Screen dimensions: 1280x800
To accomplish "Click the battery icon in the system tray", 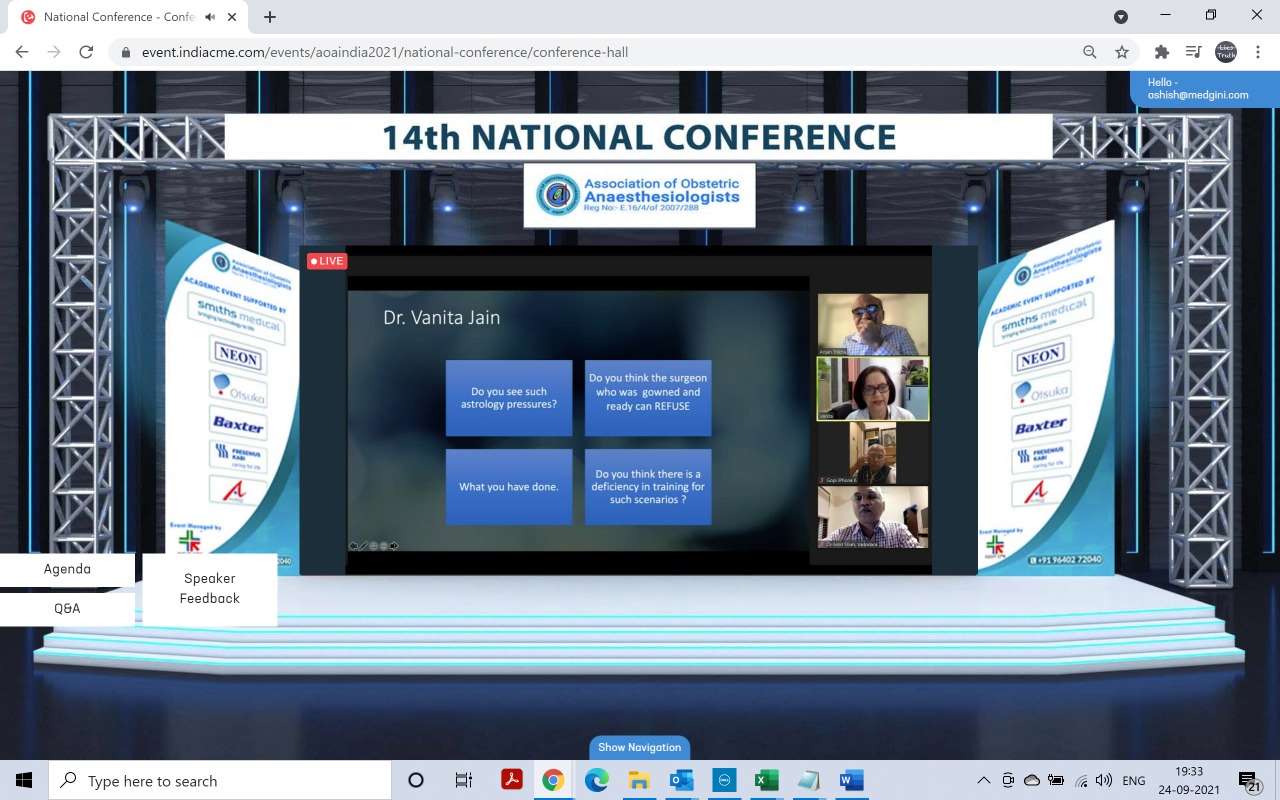I will pos(1056,780).
